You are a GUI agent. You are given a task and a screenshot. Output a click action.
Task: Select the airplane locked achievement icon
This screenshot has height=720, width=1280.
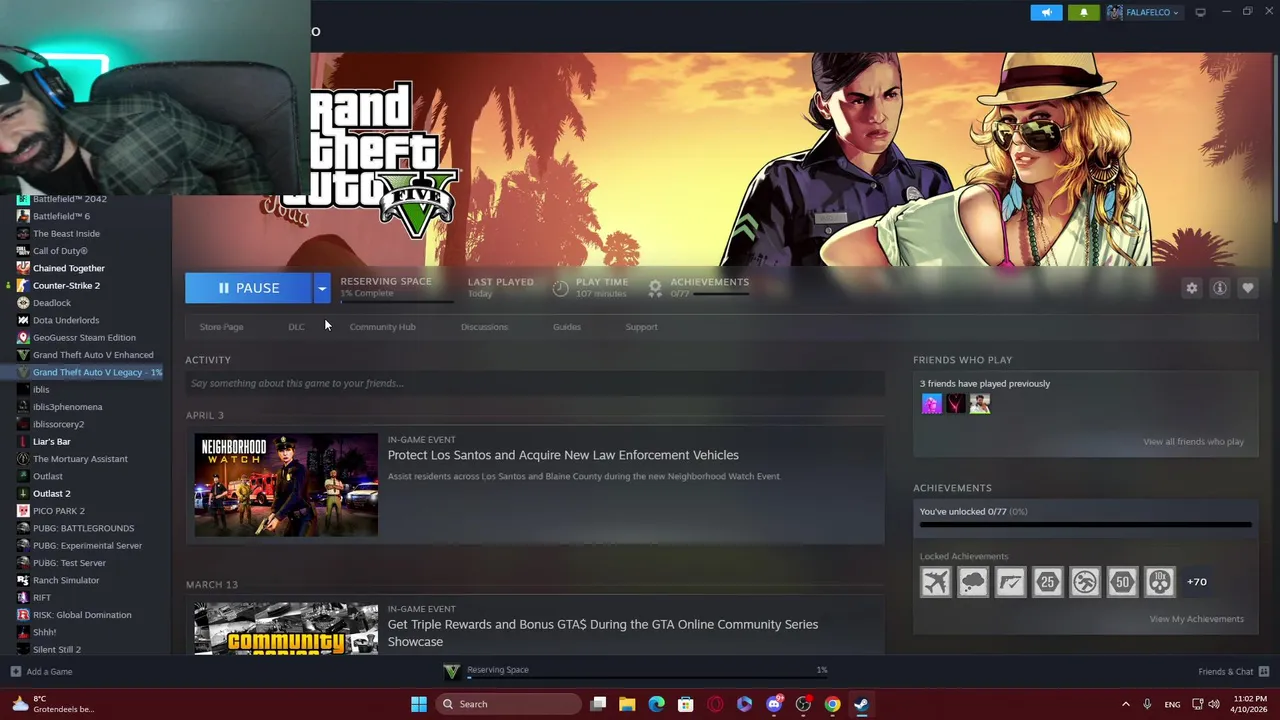tap(936, 582)
